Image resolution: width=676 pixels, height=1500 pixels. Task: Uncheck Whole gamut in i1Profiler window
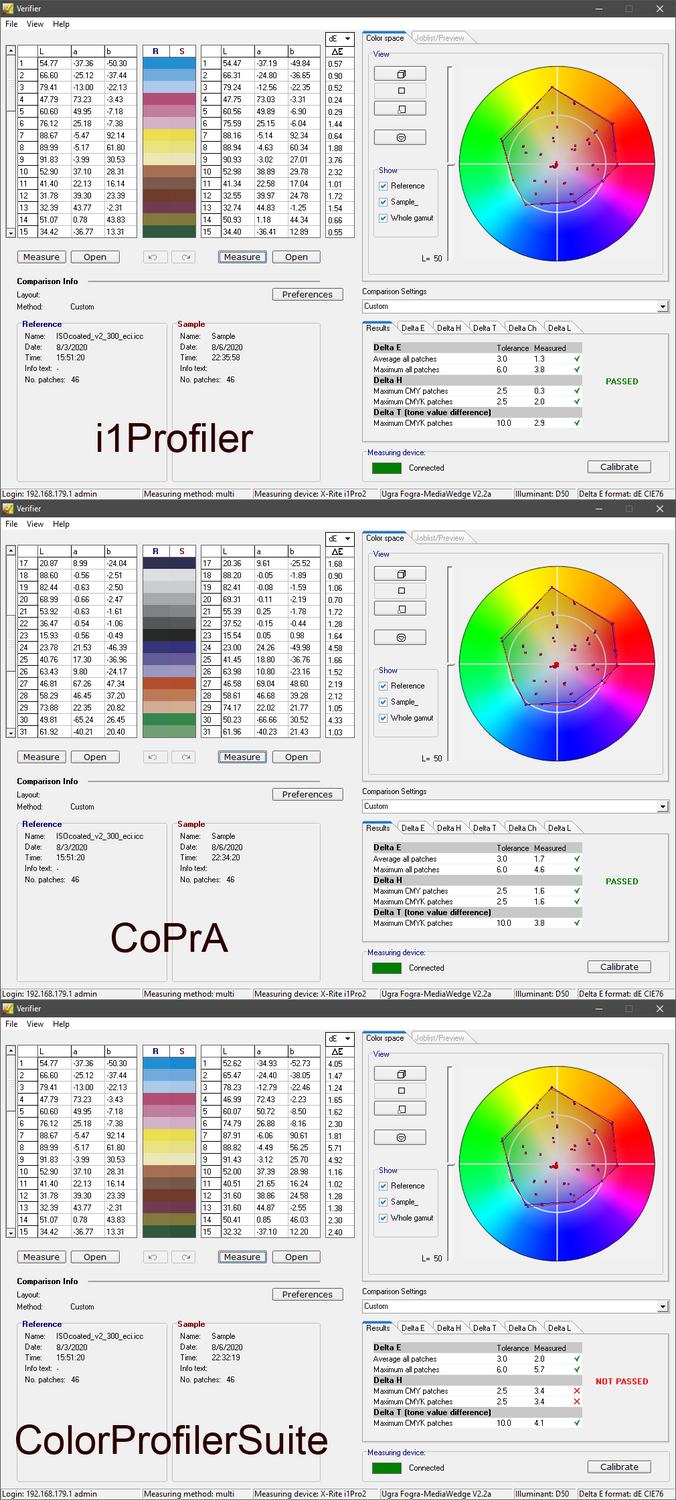384,218
